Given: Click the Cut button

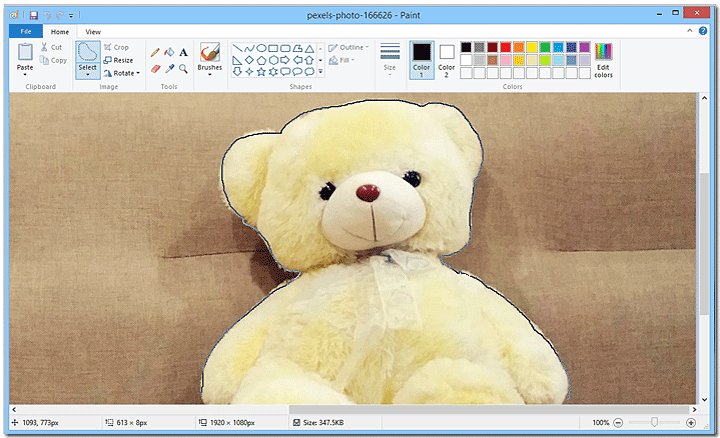Looking at the screenshot, I should 51,47.
